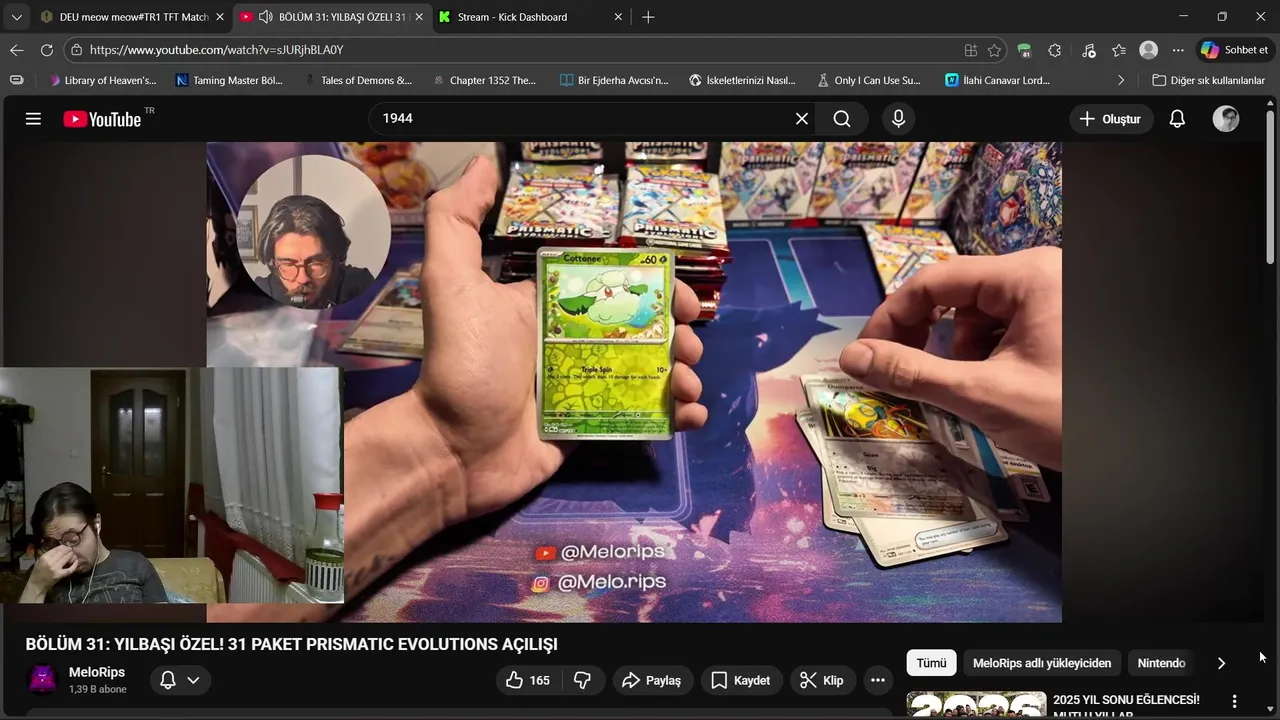
Task: Dislike the video with thumbs down
Action: pos(582,680)
